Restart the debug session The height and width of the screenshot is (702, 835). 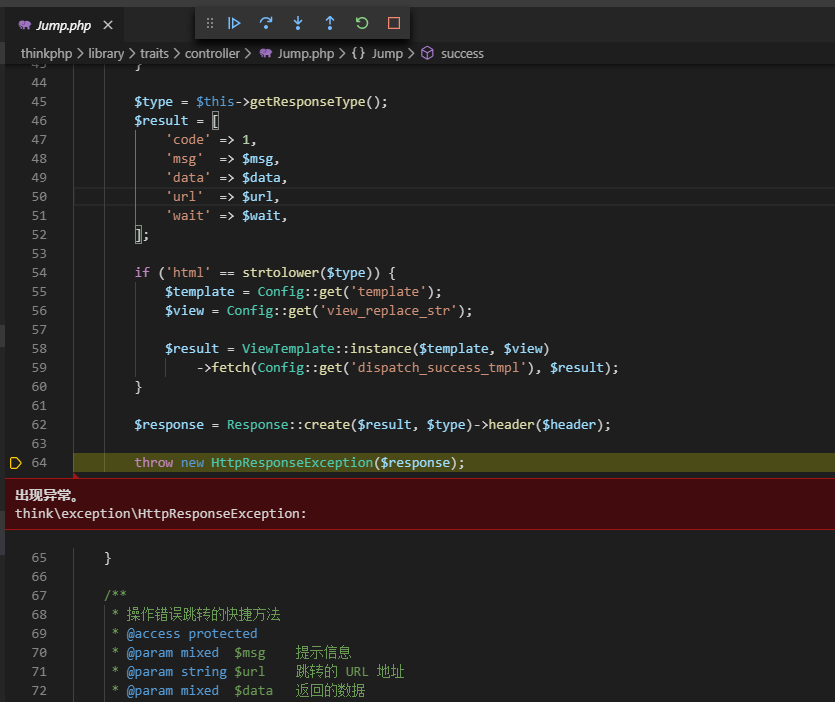[x=362, y=22]
